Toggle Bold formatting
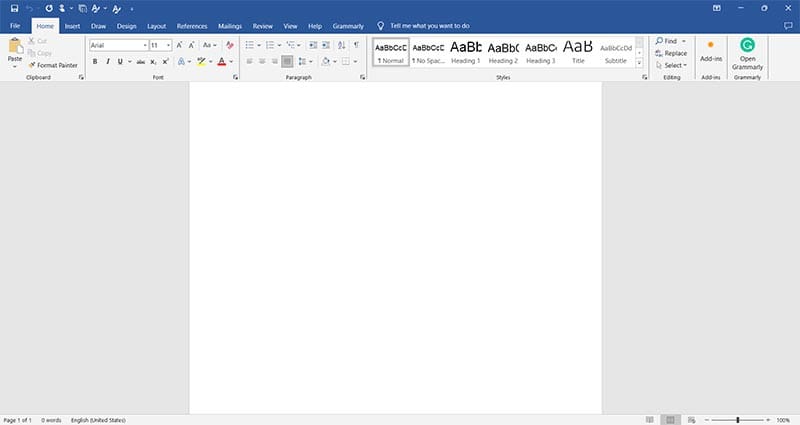 tap(95, 62)
